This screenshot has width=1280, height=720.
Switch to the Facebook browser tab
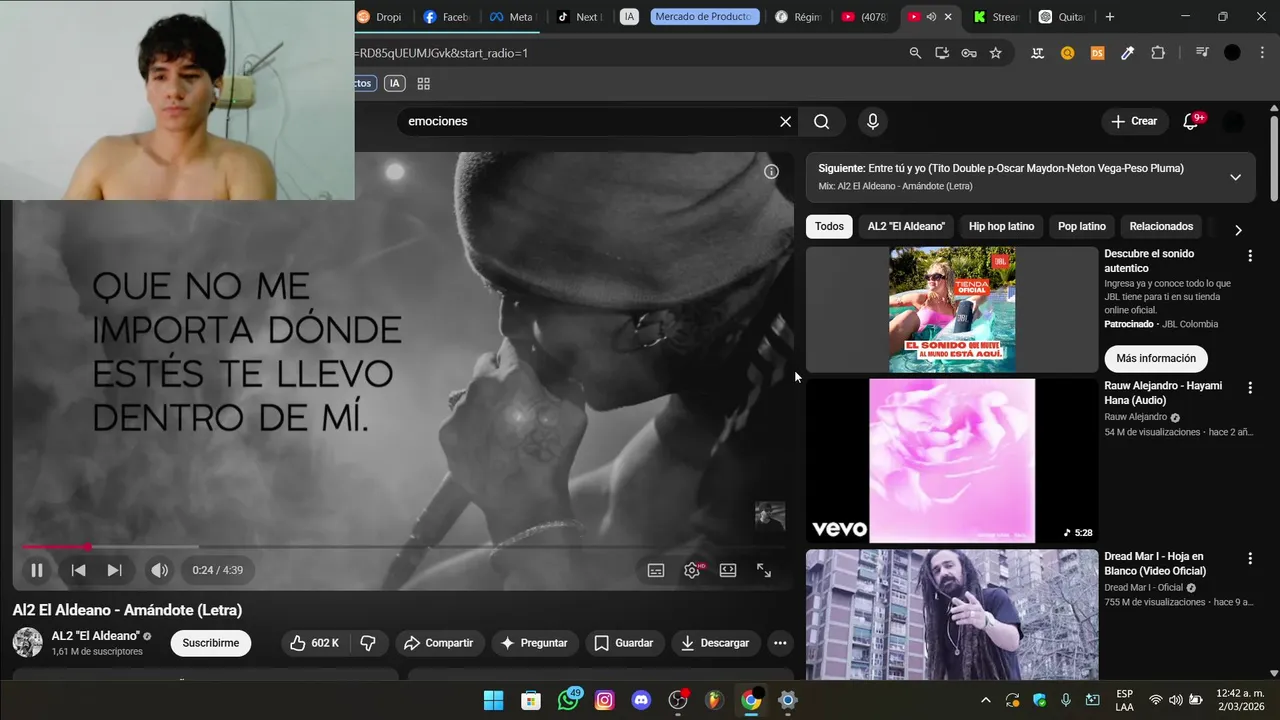click(446, 17)
